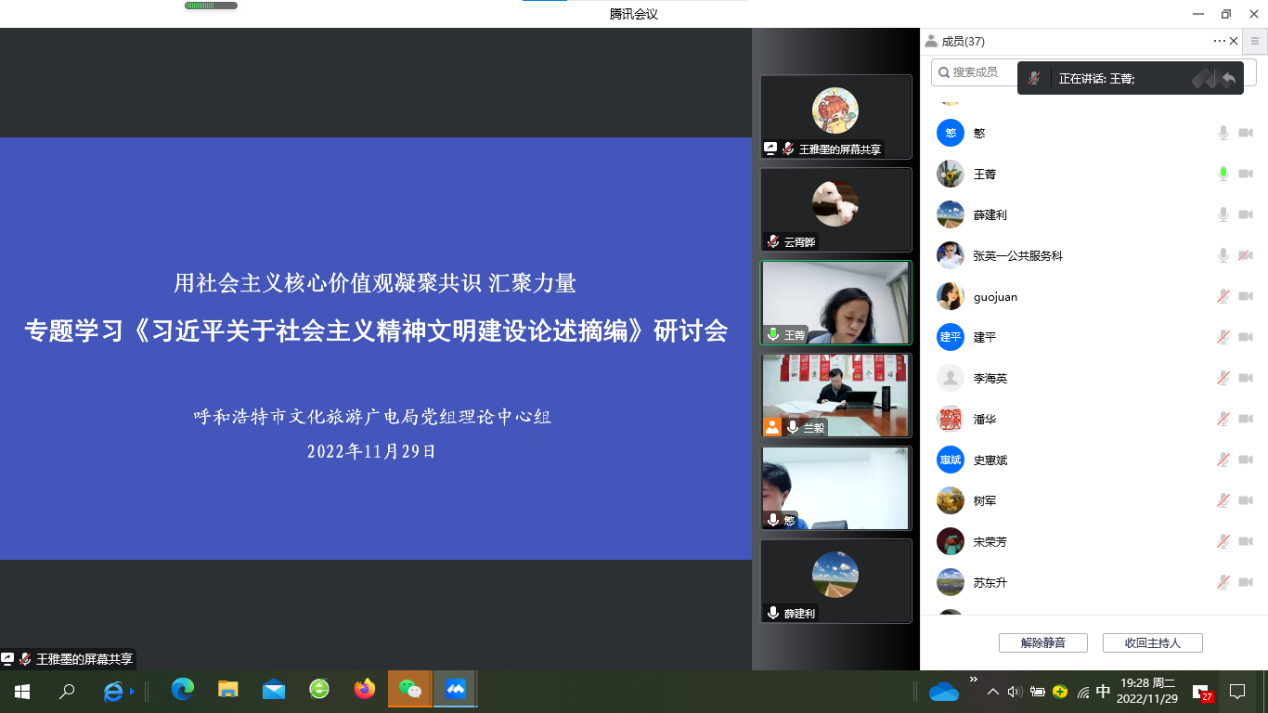The width and height of the screenshot is (1268, 713).
Task: Open the Tencent Meeting icon in the taskbar
Action: pyautogui.click(x=456, y=690)
